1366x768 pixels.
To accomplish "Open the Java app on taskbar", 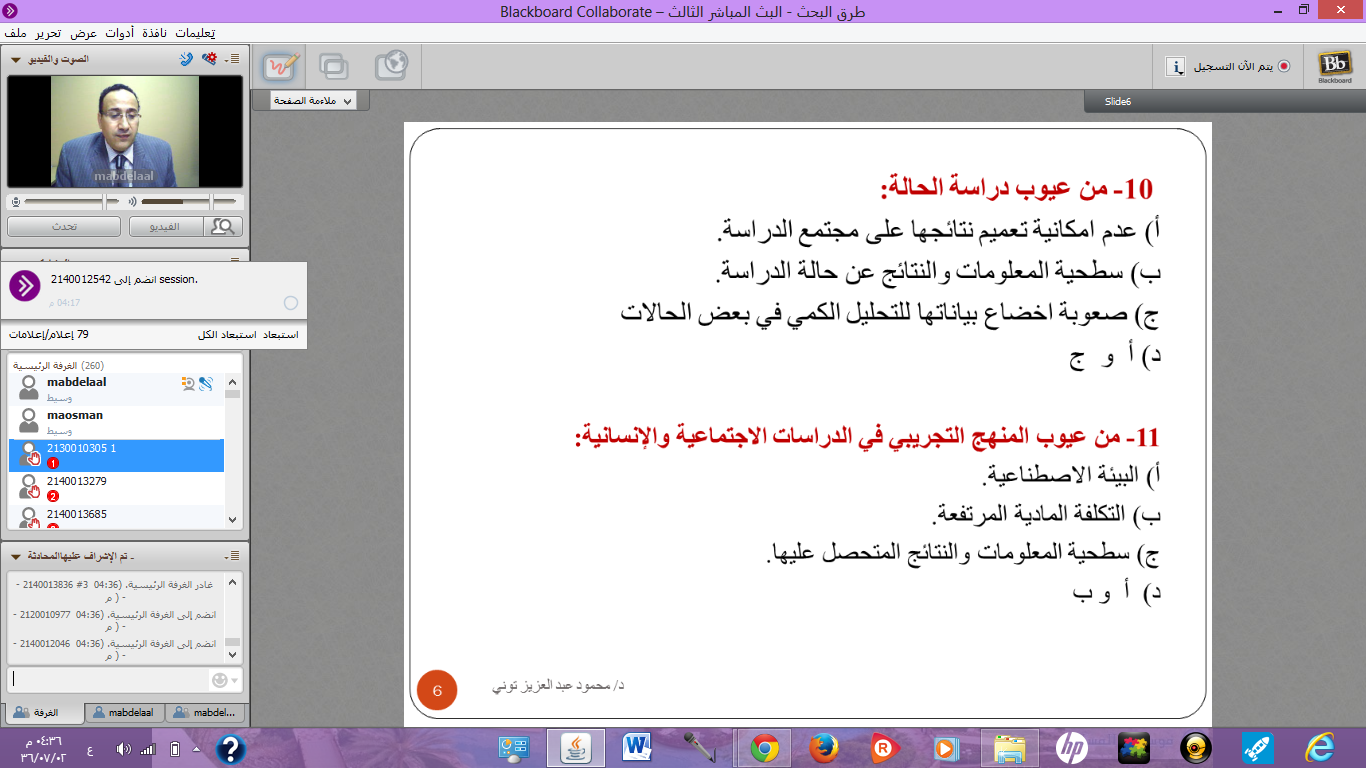I will (x=575, y=748).
